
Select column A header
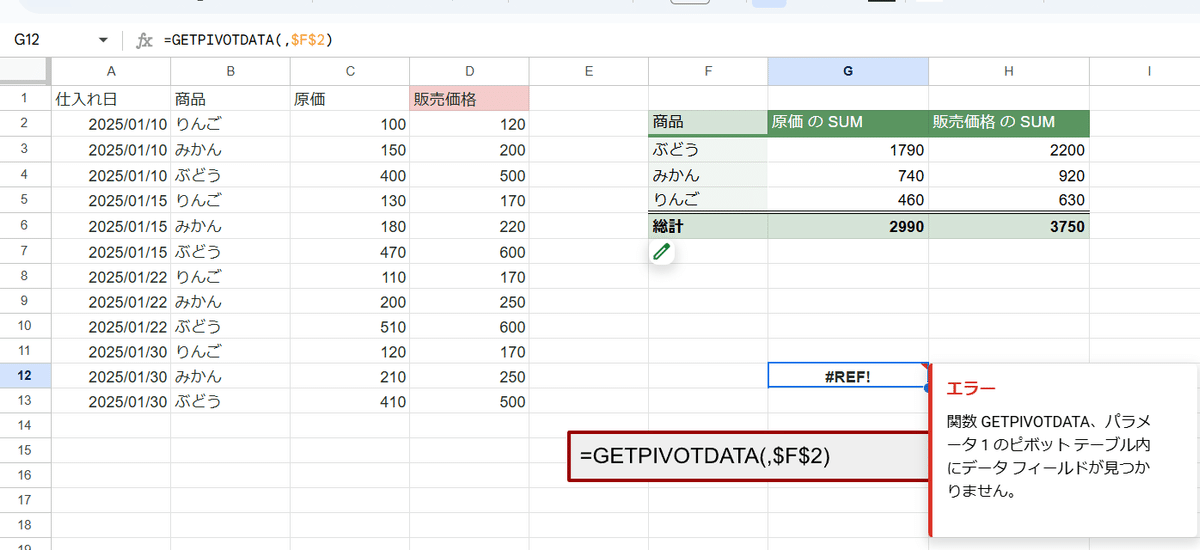point(111,71)
